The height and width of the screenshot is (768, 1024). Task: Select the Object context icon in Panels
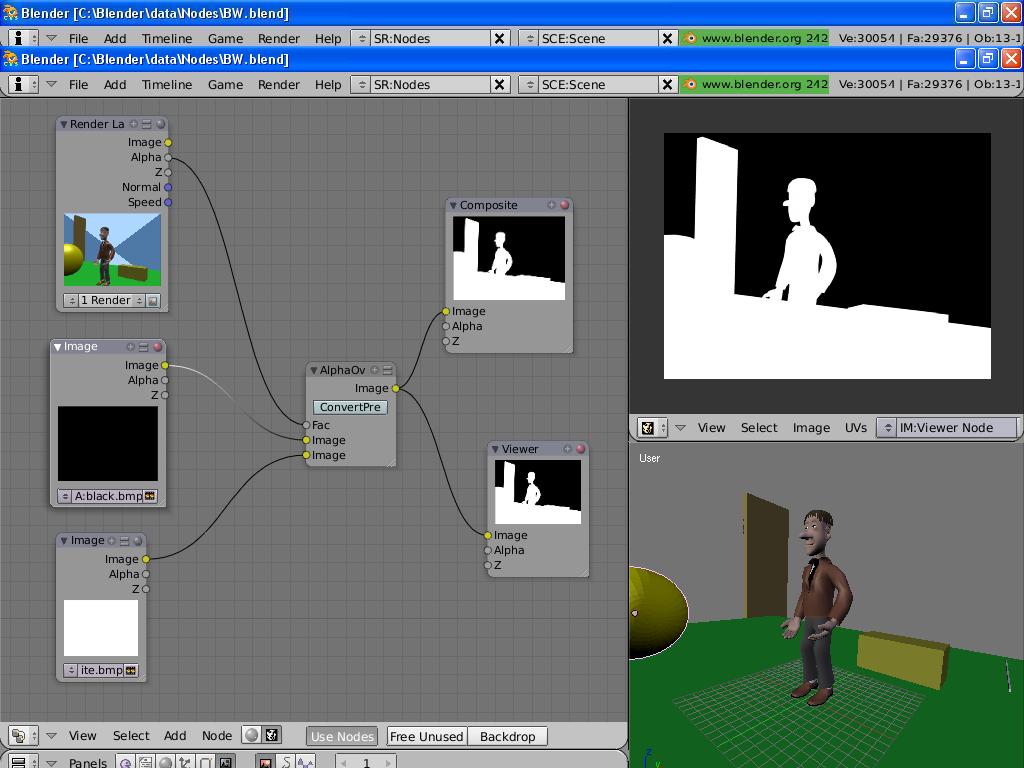185,763
